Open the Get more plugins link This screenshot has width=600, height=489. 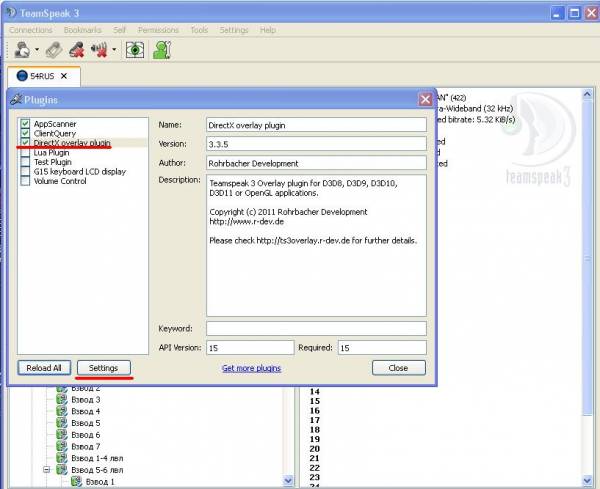click(x=251, y=368)
